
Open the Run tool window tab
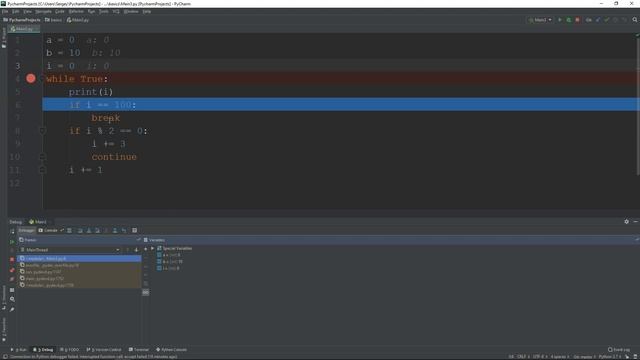pyautogui.click(x=18, y=350)
